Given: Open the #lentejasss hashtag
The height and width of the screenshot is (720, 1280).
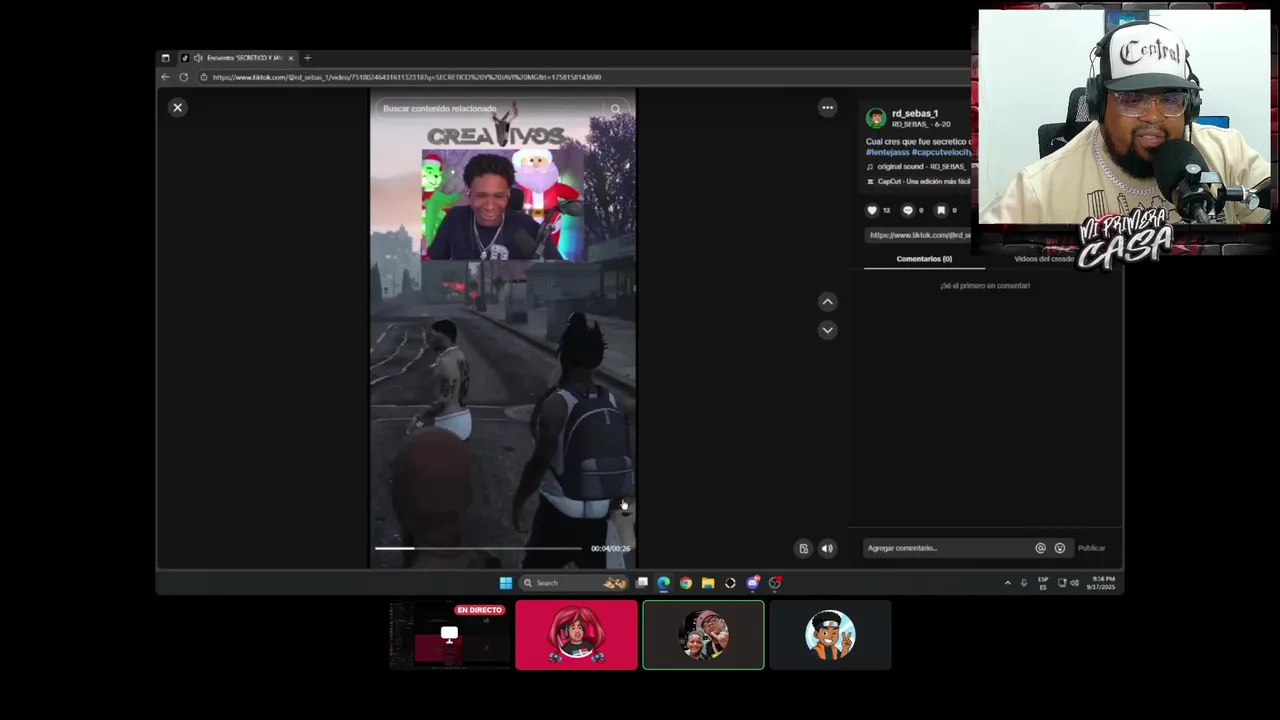Looking at the screenshot, I should pyautogui.click(x=887, y=152).
